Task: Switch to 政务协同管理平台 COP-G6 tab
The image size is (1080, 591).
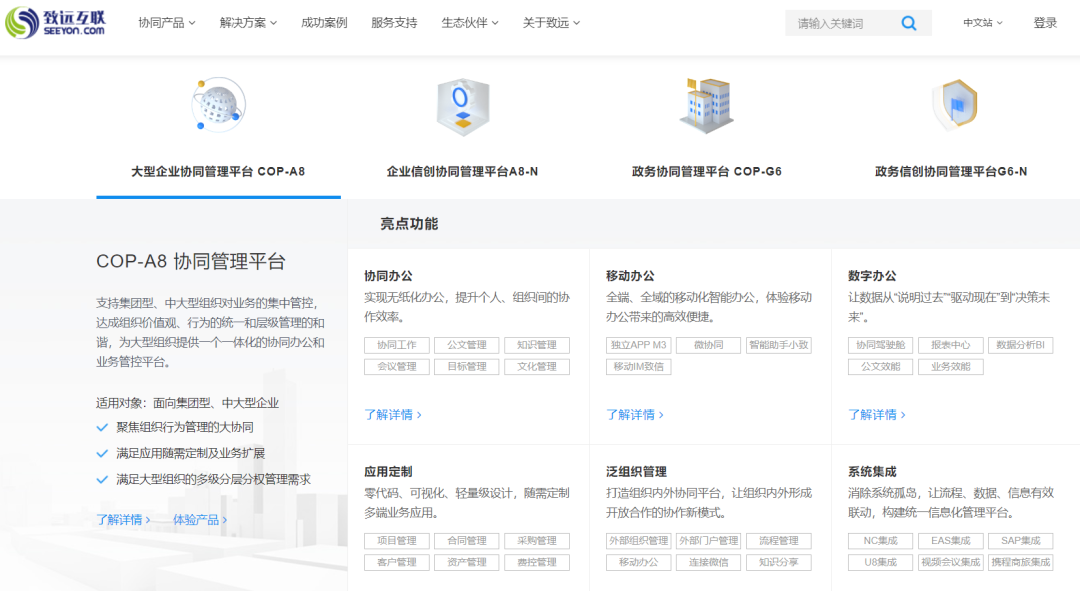Action: [x=707, y=172]
